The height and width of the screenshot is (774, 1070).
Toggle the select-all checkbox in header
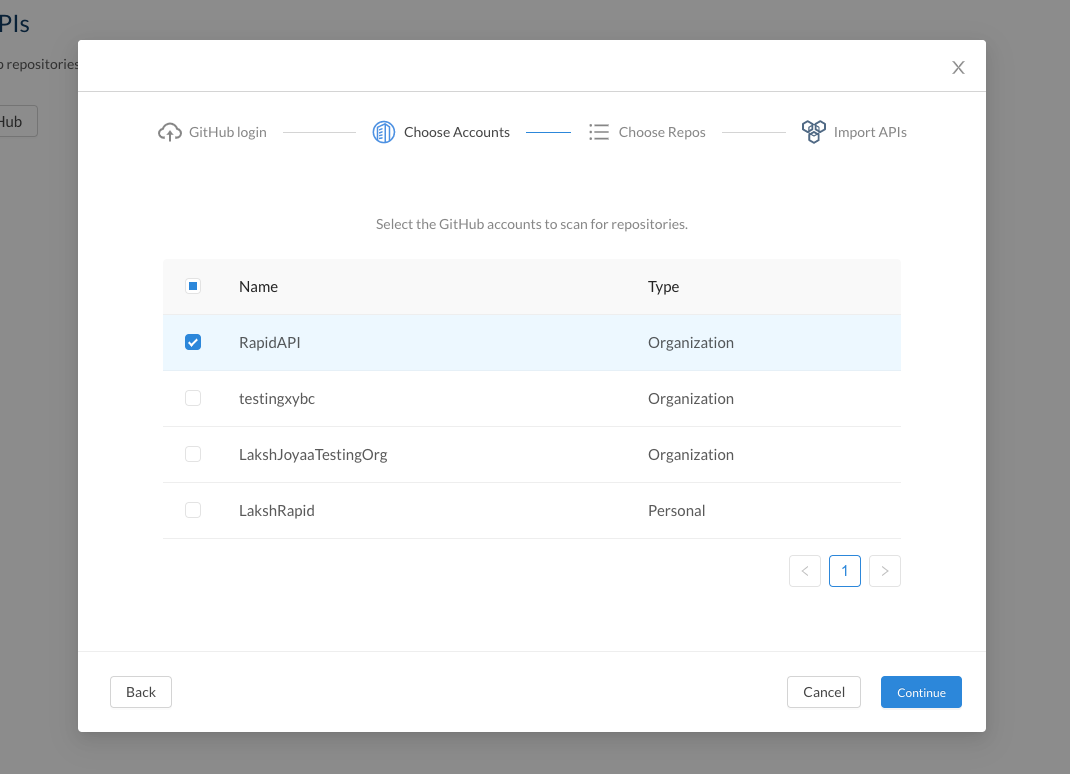193,286
